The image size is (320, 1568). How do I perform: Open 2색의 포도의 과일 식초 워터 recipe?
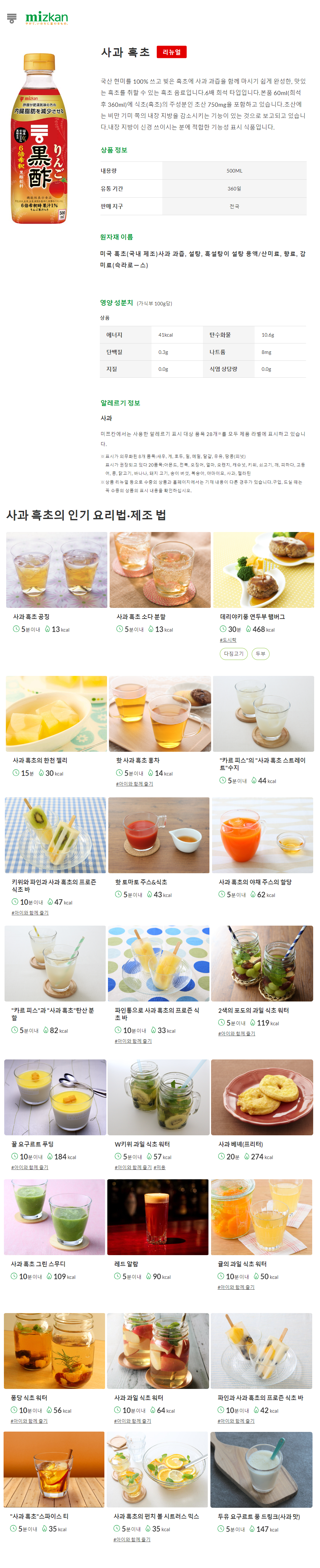[x=262, y=964]
